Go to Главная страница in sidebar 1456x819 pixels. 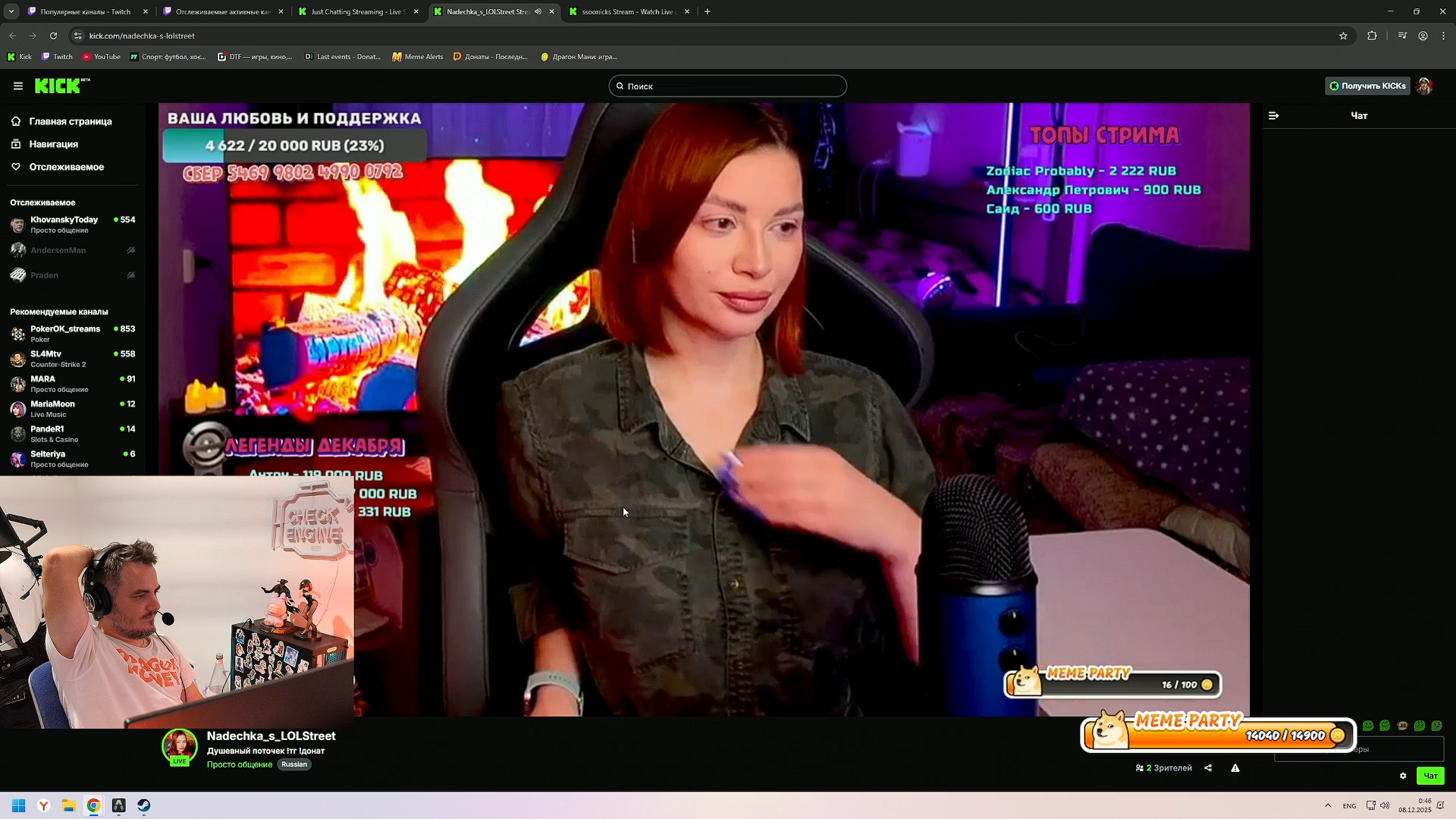point(70,121)
